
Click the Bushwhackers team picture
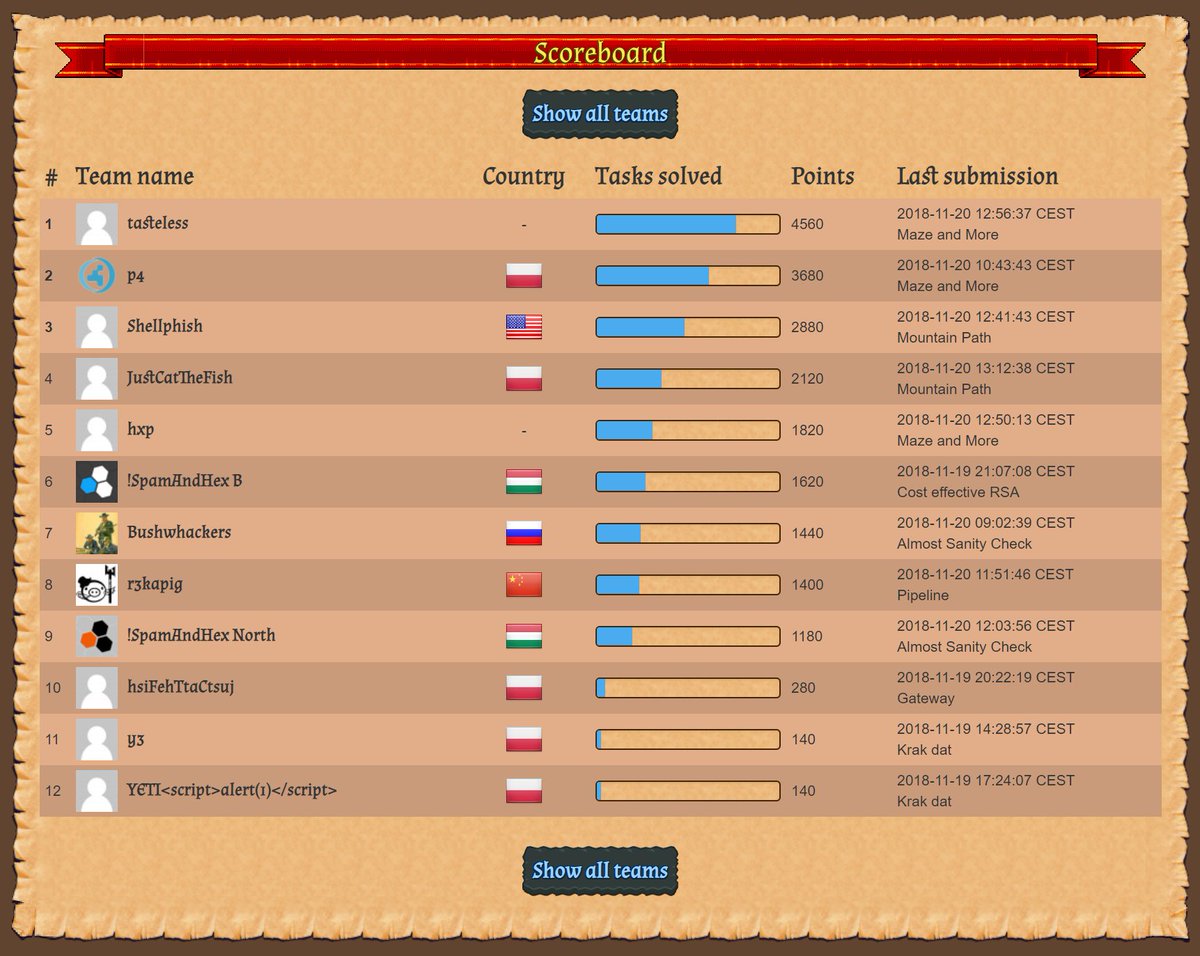(97, 533)
